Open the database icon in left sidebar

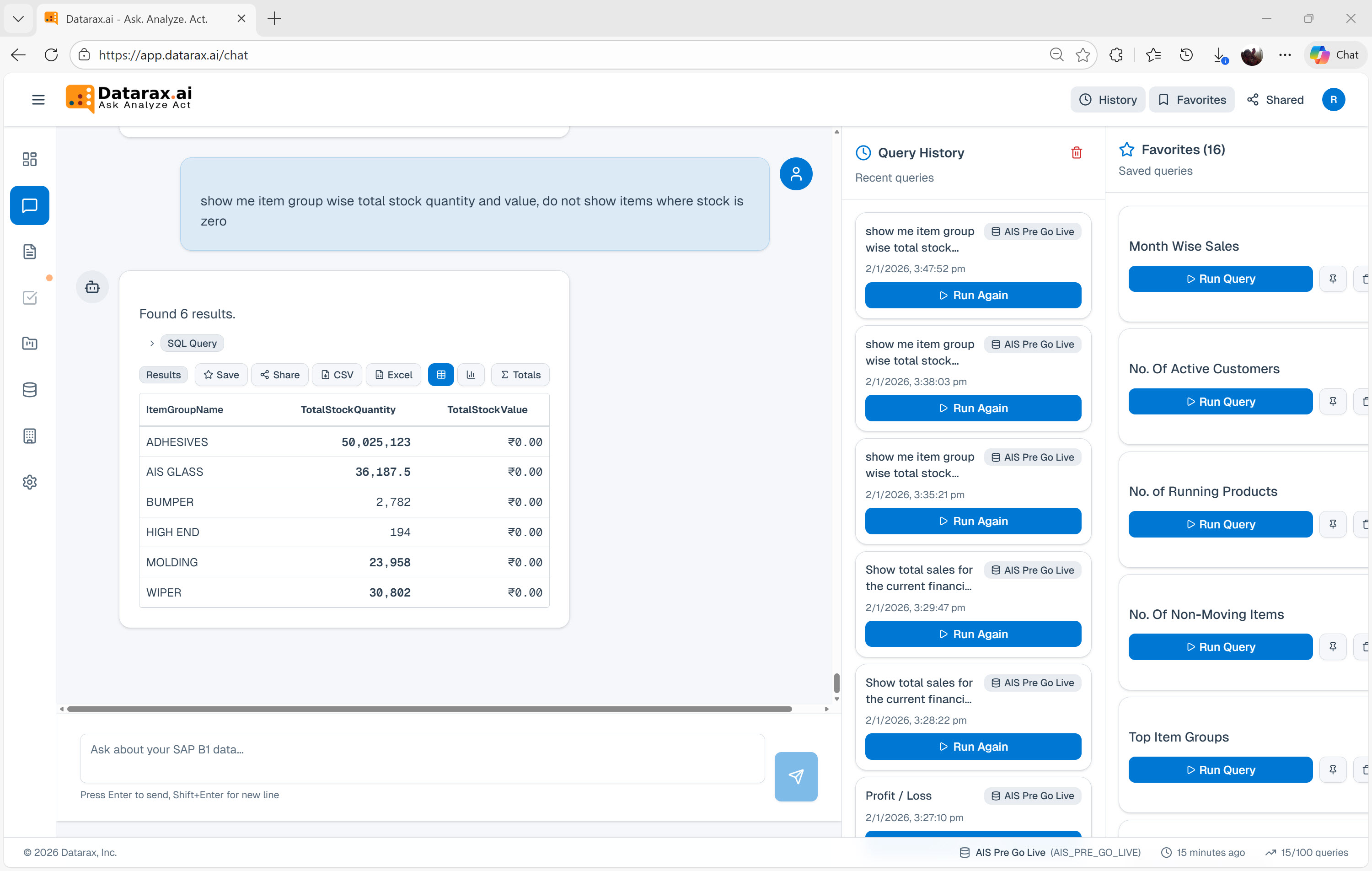pyautogui.click(x=30, y=390)
